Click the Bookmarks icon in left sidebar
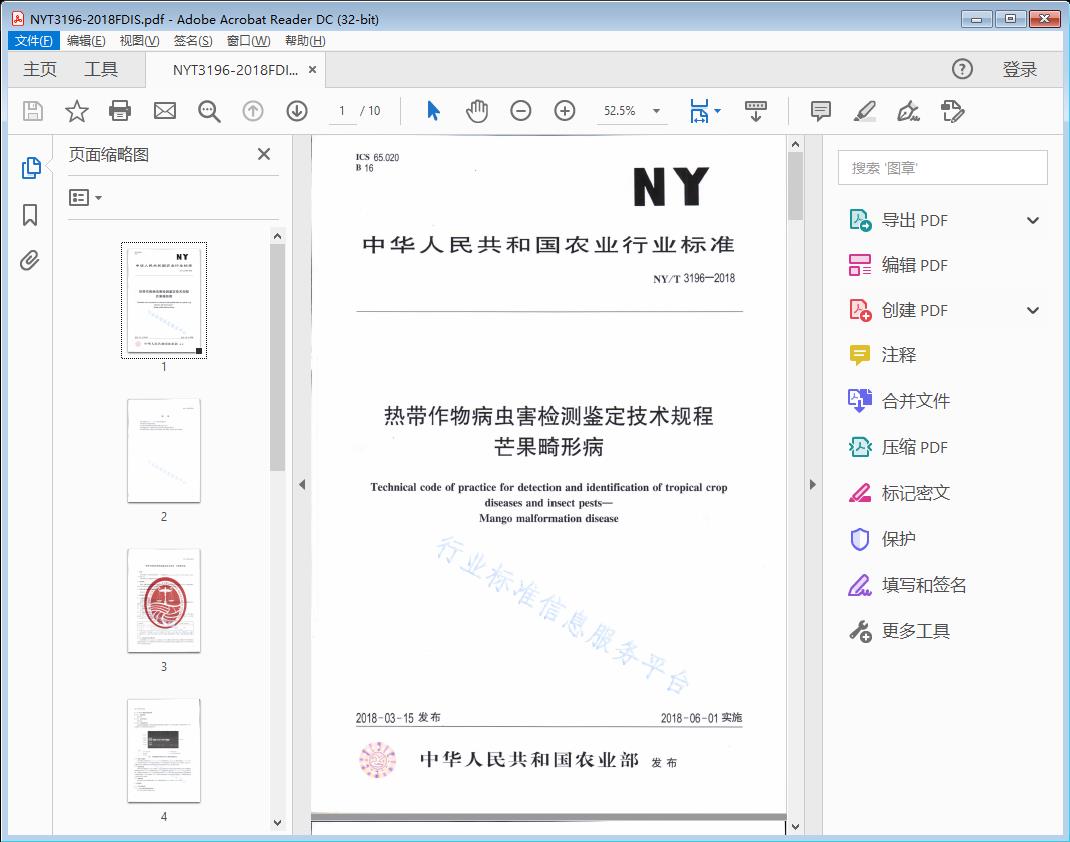1070x842 pixels. [29, 213]
